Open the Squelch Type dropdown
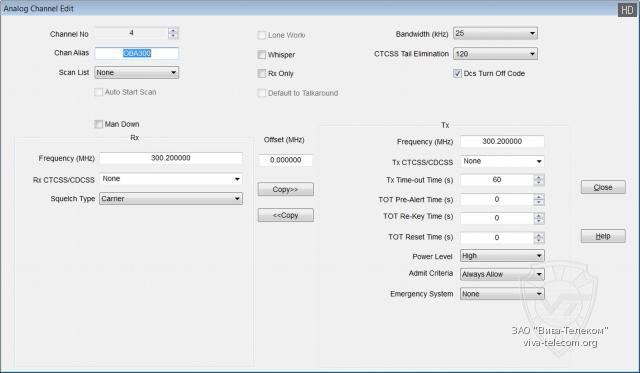 171,199
